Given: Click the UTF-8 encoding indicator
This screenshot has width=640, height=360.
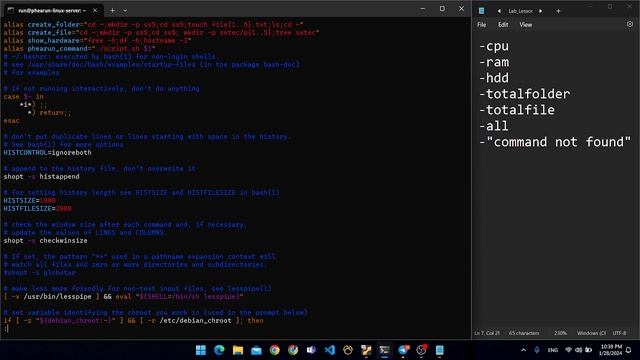Looking at the screenshot, I should (x=619, y=333).
